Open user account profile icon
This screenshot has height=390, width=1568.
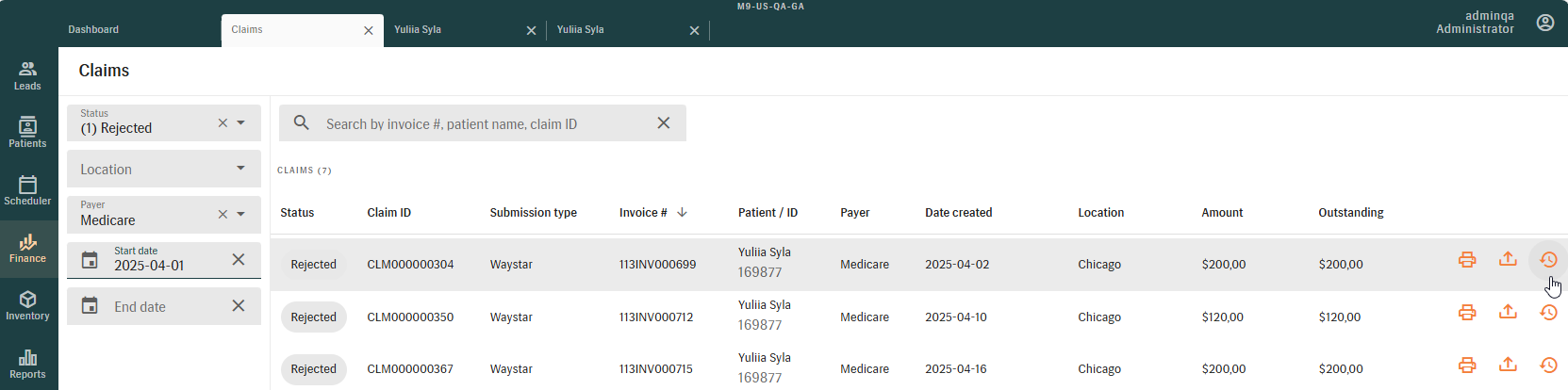click(x=1545, y=23)
